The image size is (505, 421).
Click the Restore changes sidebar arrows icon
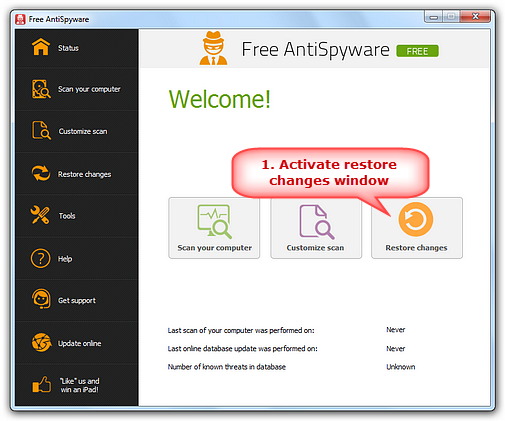pyautogui.click(x=41, y=173)
